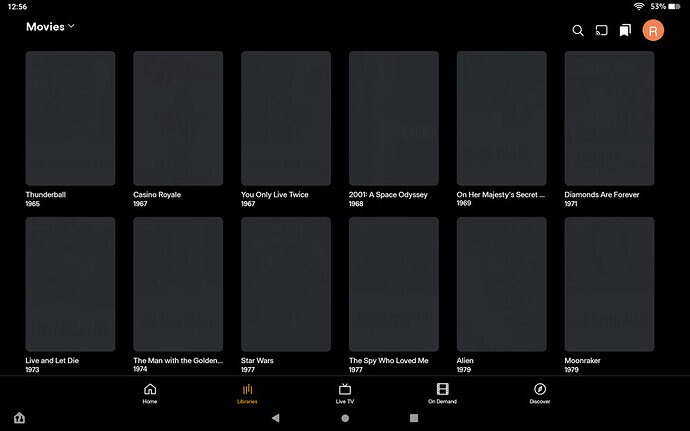Click the Star Wars title text
The width and height of the screenshot is (690, 431).
click(x=257, y=361)
